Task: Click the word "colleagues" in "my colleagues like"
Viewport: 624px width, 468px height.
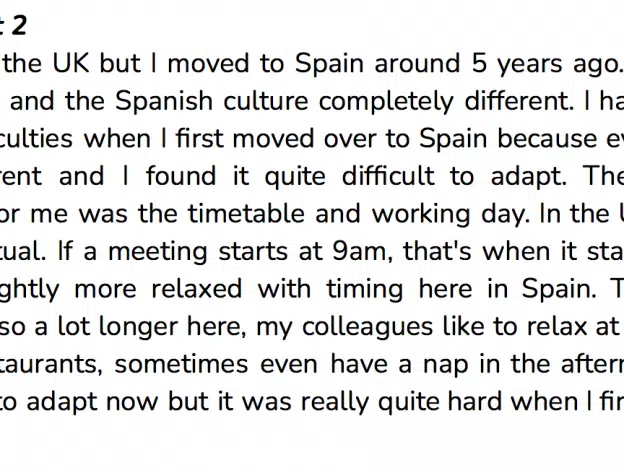Action: 367,328
